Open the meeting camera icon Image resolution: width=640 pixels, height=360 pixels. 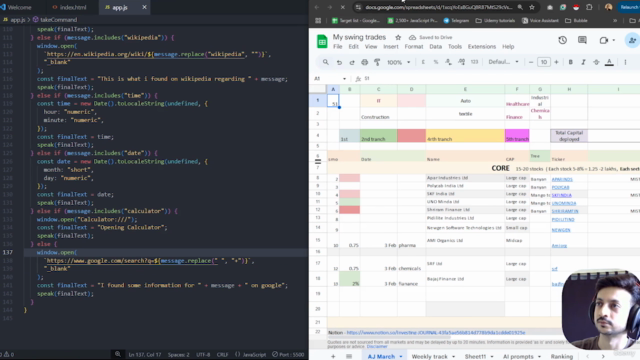[604, 40]
